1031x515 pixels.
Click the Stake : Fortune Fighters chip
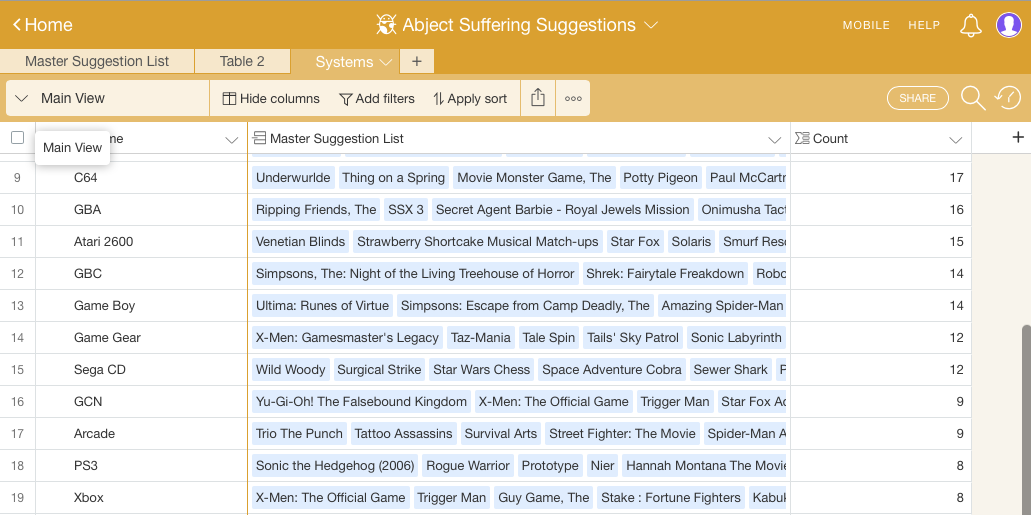[671, 498]
